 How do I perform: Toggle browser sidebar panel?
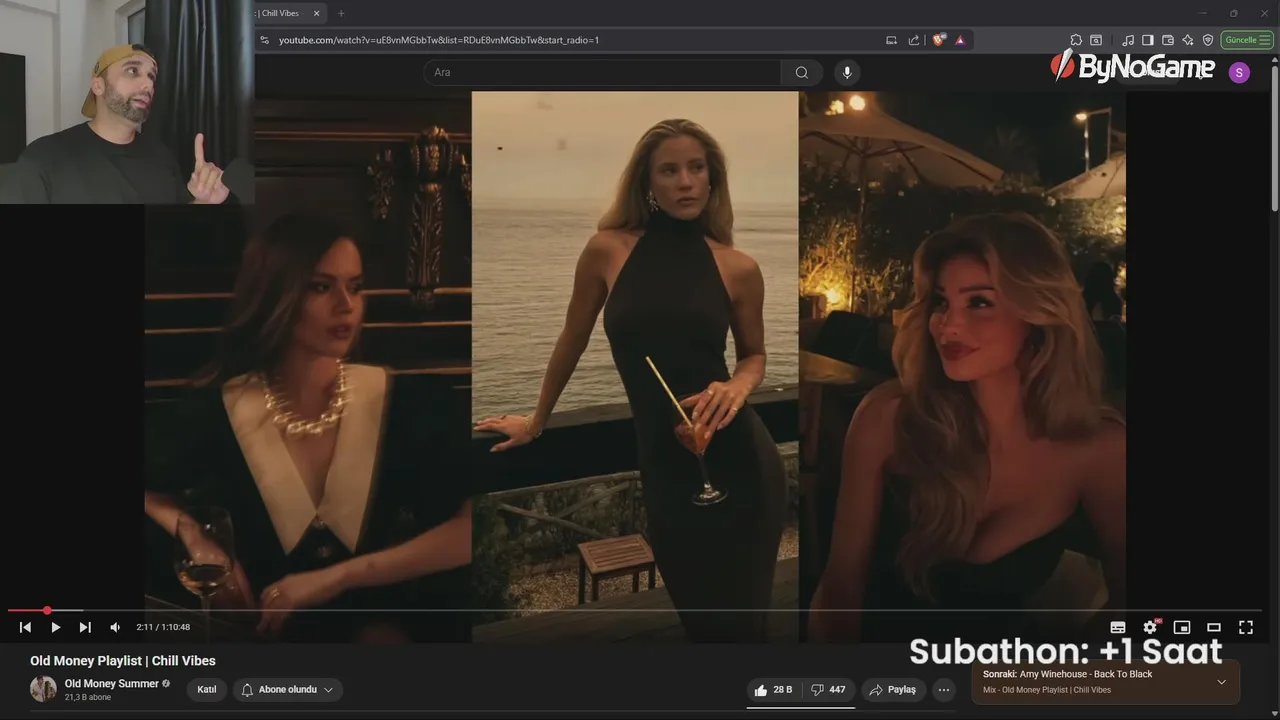coord(1148,40)
